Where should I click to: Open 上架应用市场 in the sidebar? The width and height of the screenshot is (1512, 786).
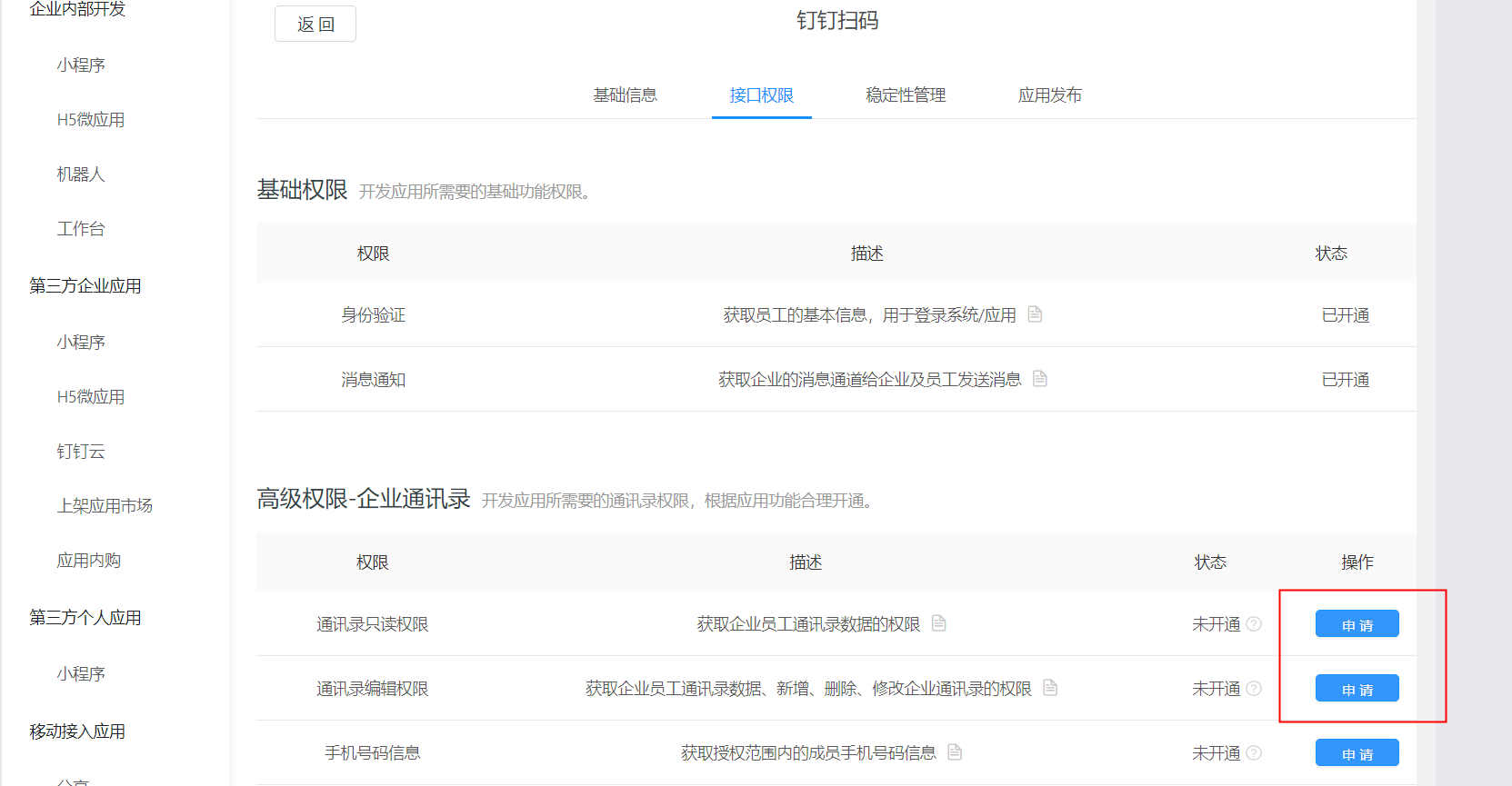point(105,506)
